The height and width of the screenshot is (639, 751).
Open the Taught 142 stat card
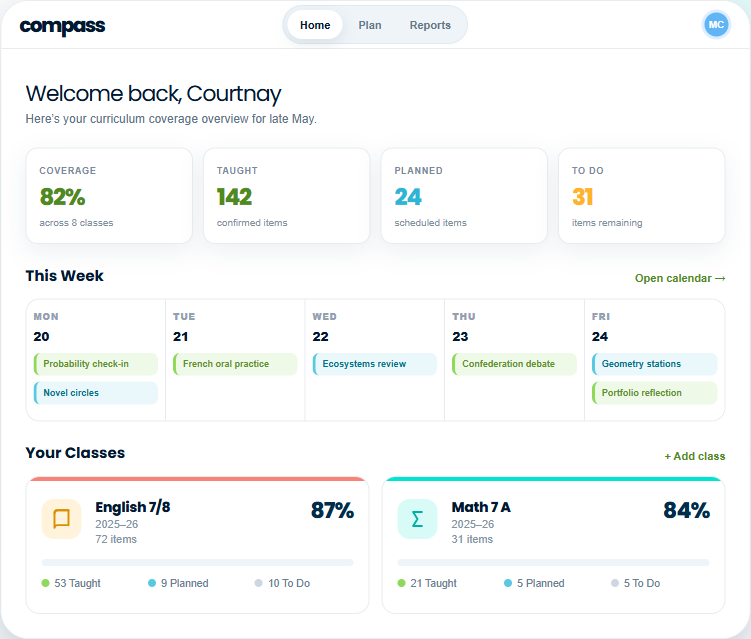tap(286, 195)
